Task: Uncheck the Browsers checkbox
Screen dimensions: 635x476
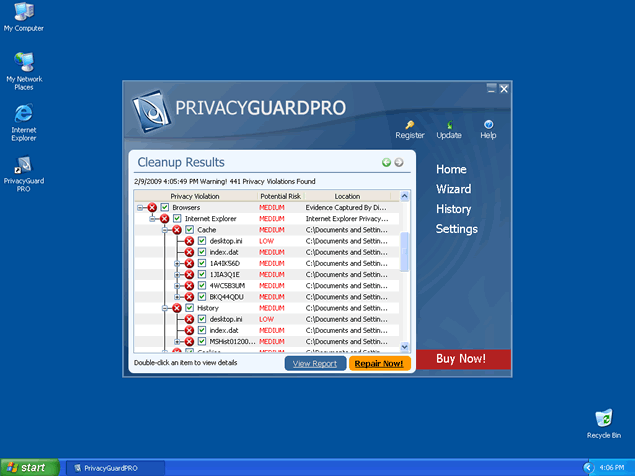Action: point(165,207)
